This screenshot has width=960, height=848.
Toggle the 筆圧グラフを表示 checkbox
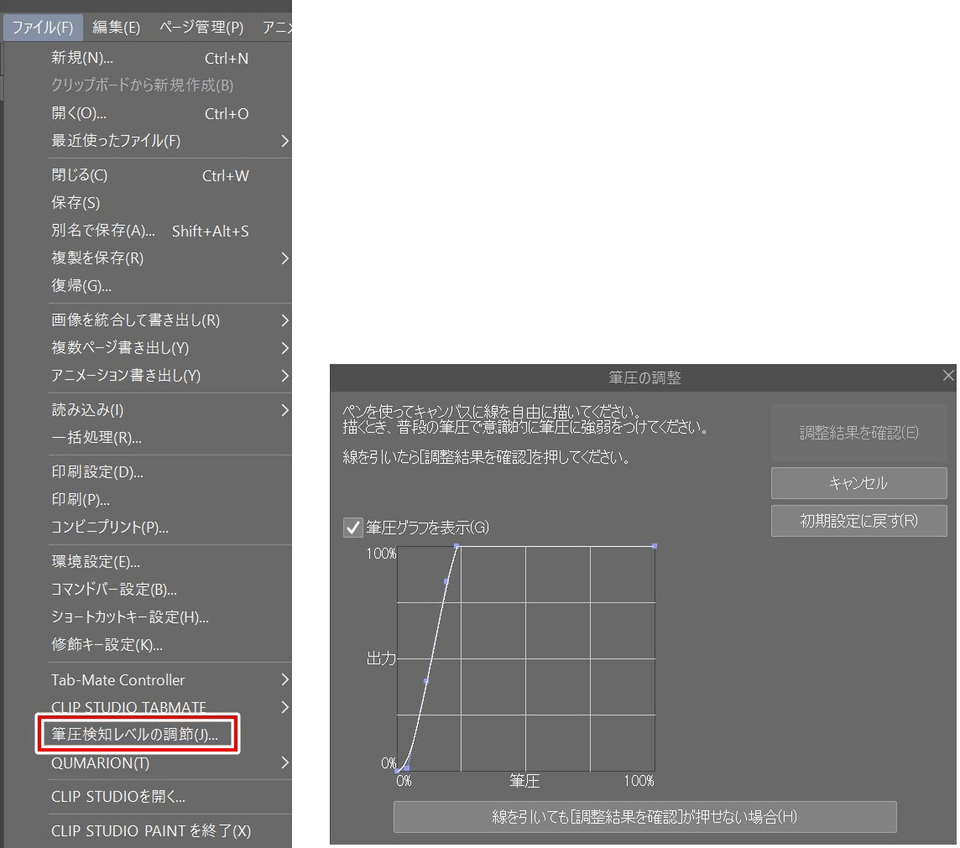click(x=353, y=528)
